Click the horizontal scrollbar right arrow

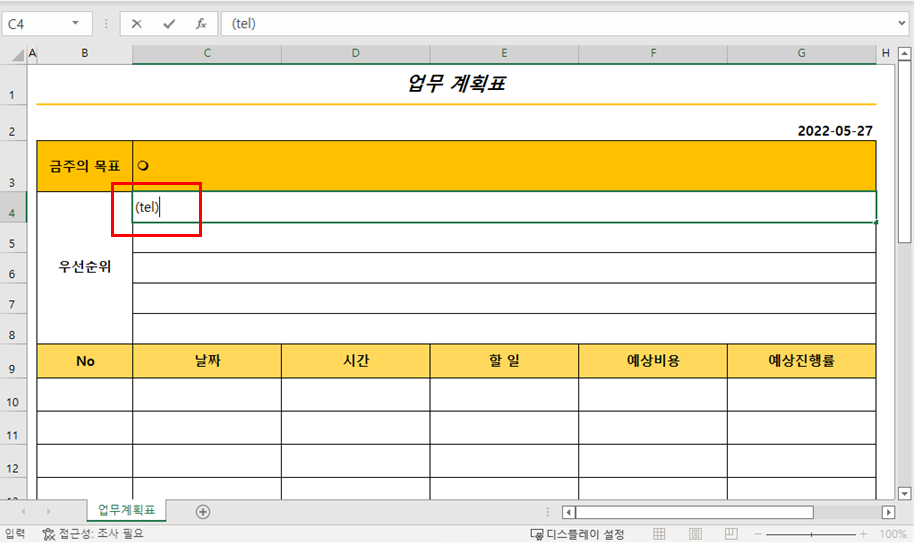pos(888,512)
